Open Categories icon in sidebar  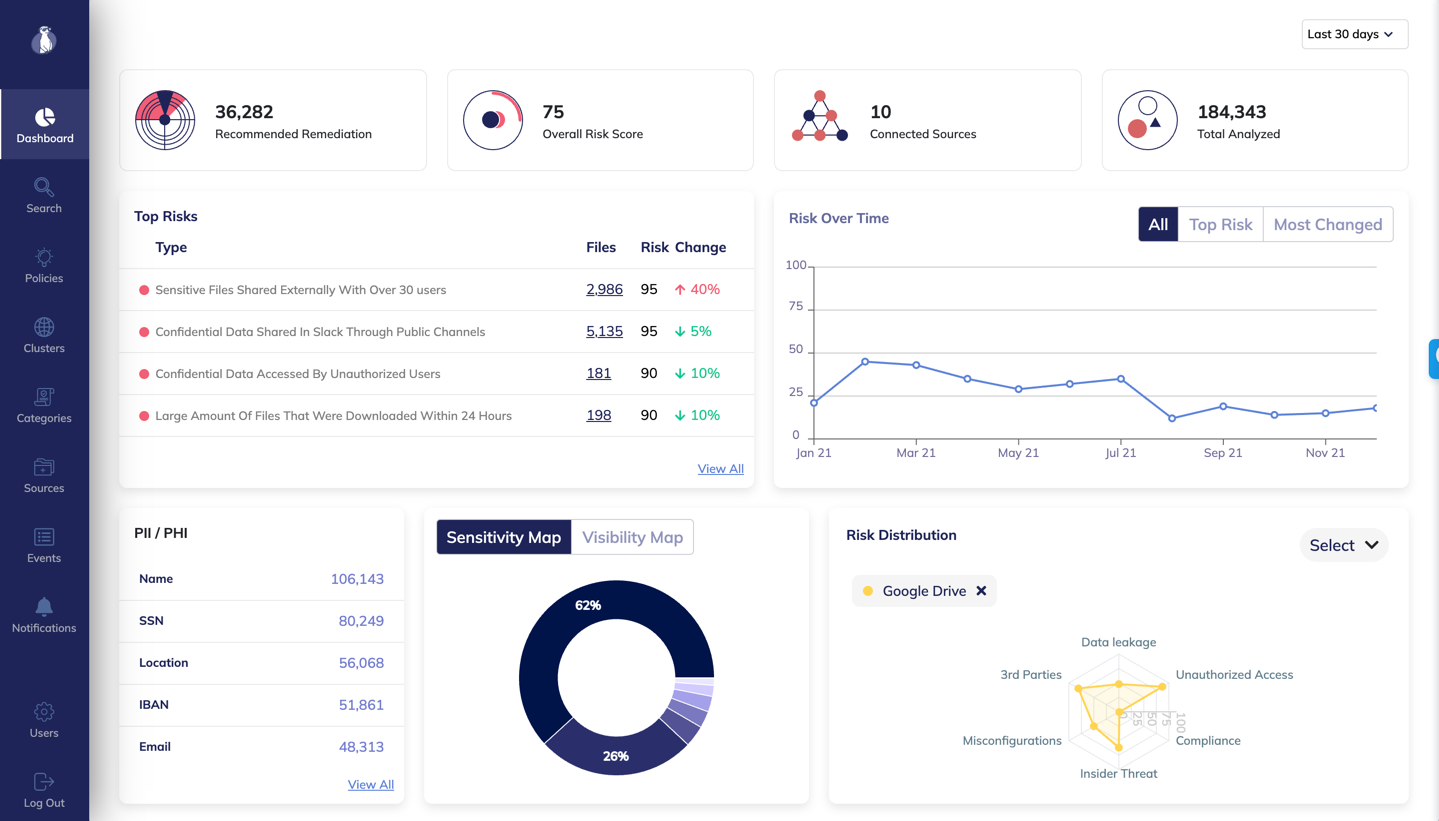click(44, 397)
